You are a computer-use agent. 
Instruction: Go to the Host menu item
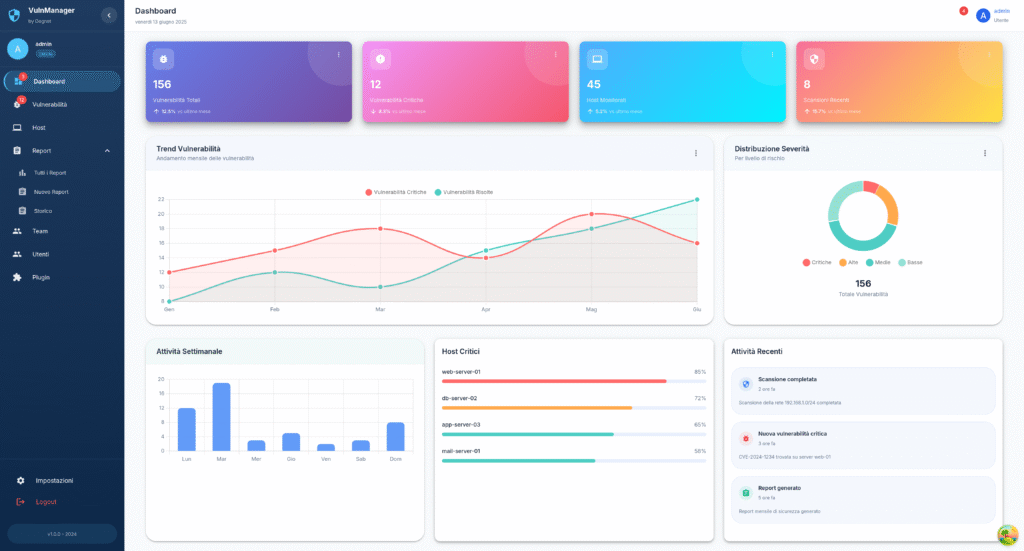tap(62, 127)
